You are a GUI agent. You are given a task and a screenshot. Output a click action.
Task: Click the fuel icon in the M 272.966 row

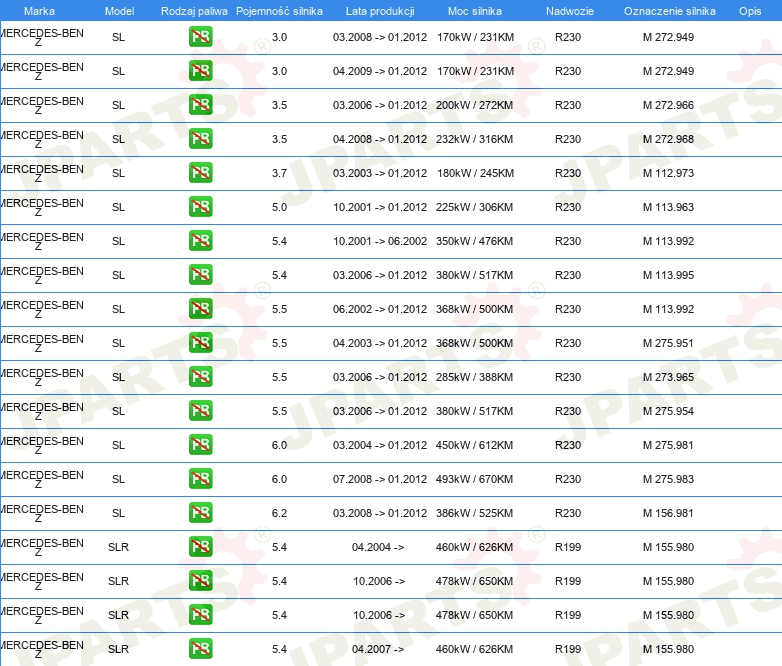point(200,105)
